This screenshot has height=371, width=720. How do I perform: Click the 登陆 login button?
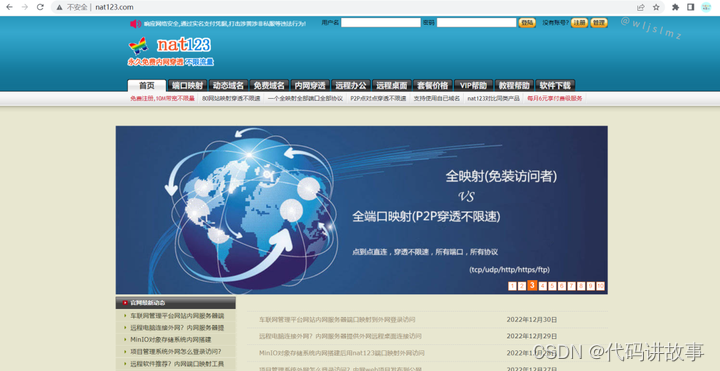(x=527, y=22)
